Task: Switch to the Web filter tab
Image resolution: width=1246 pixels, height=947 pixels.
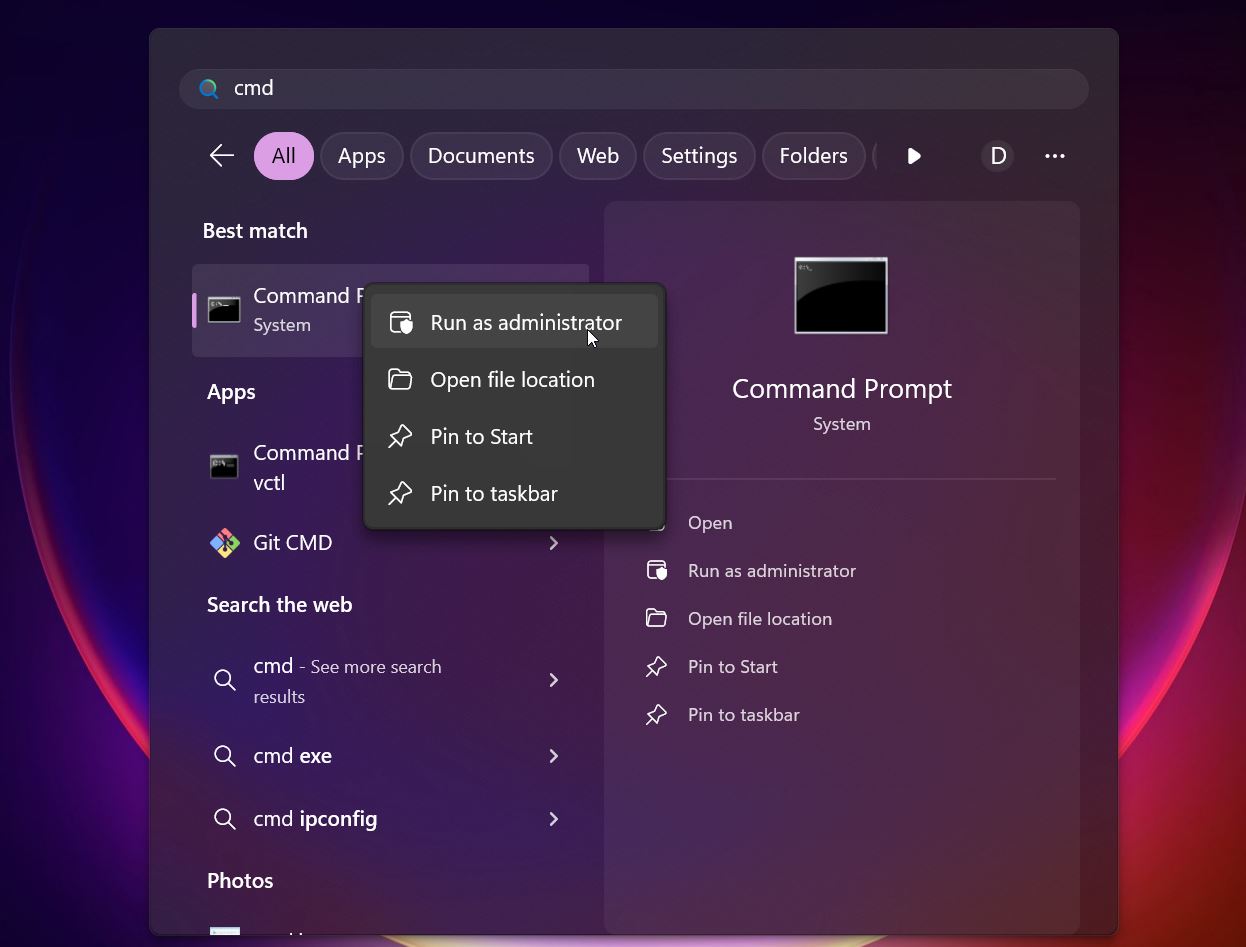Action: 598,156
